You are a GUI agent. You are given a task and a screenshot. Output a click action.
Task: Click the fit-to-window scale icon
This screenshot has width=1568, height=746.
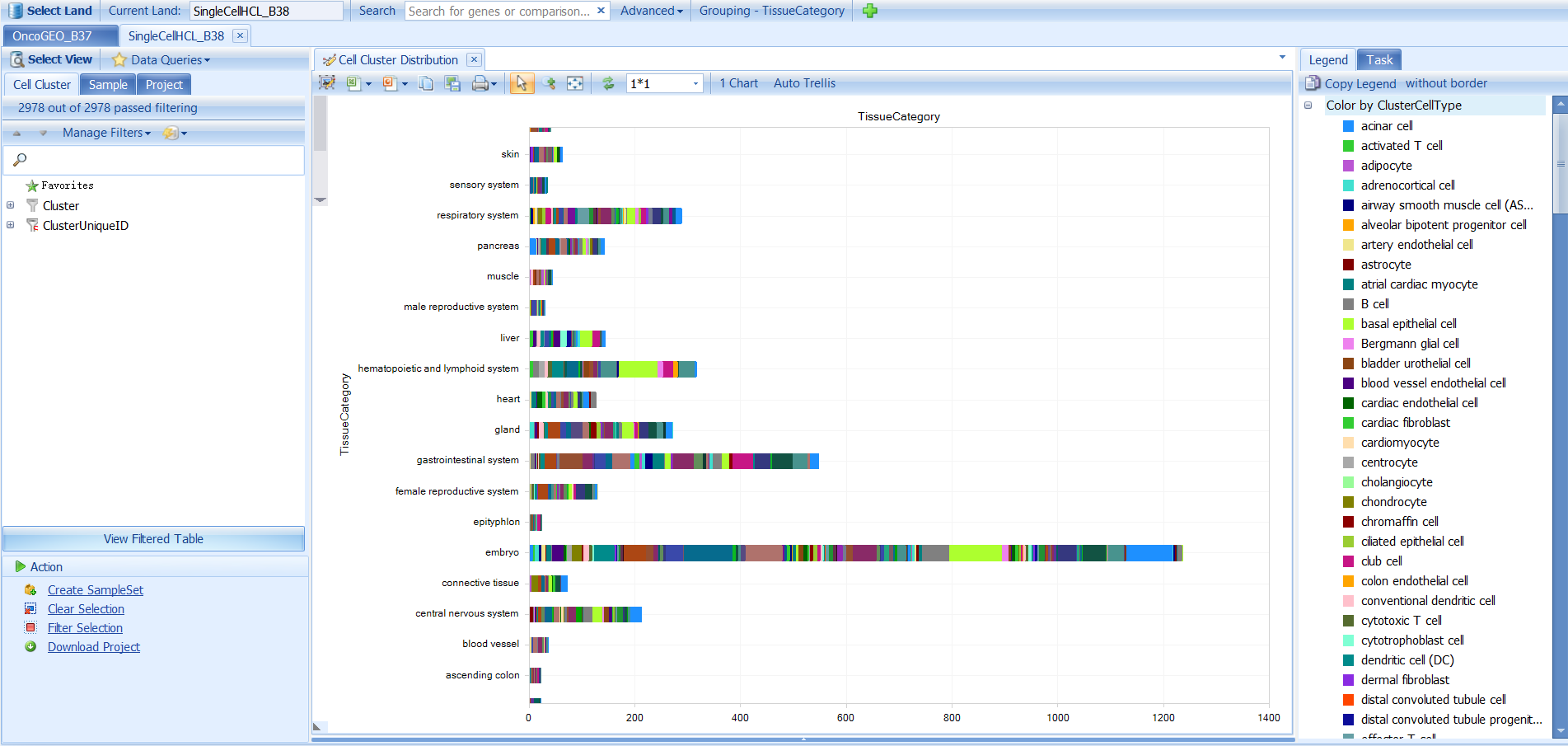click(x=575, y=83)
